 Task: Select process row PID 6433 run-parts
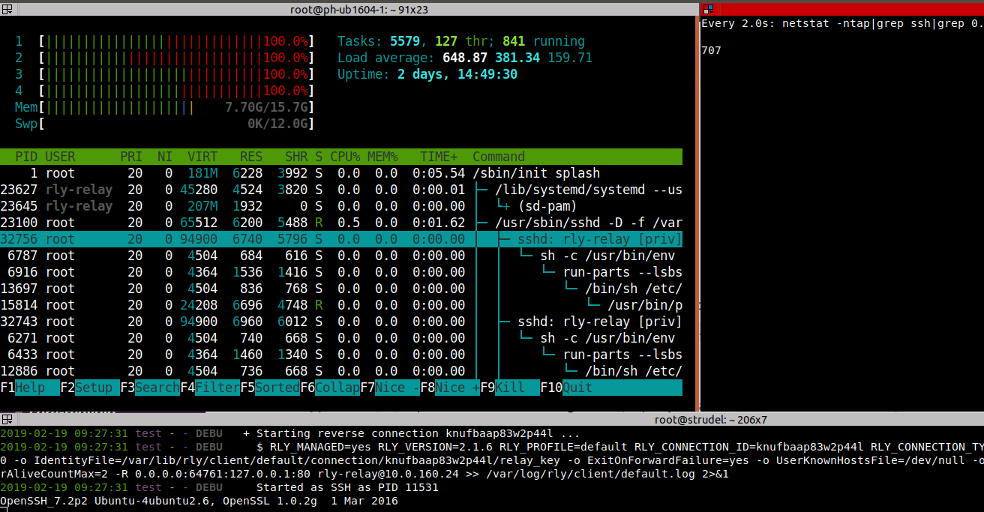pyautogui.click(x=341, y=355)
